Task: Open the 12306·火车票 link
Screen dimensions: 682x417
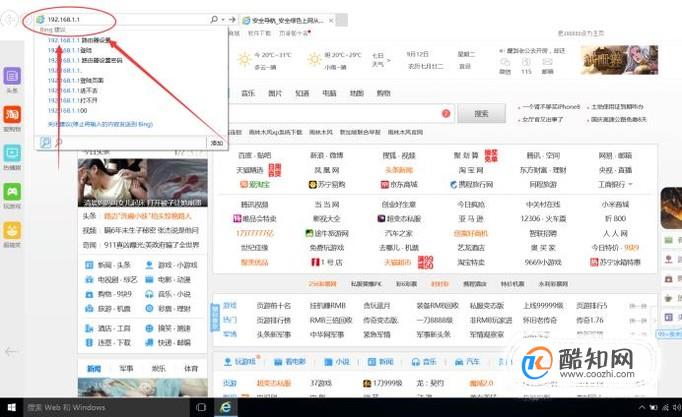Action: [543, 219]
